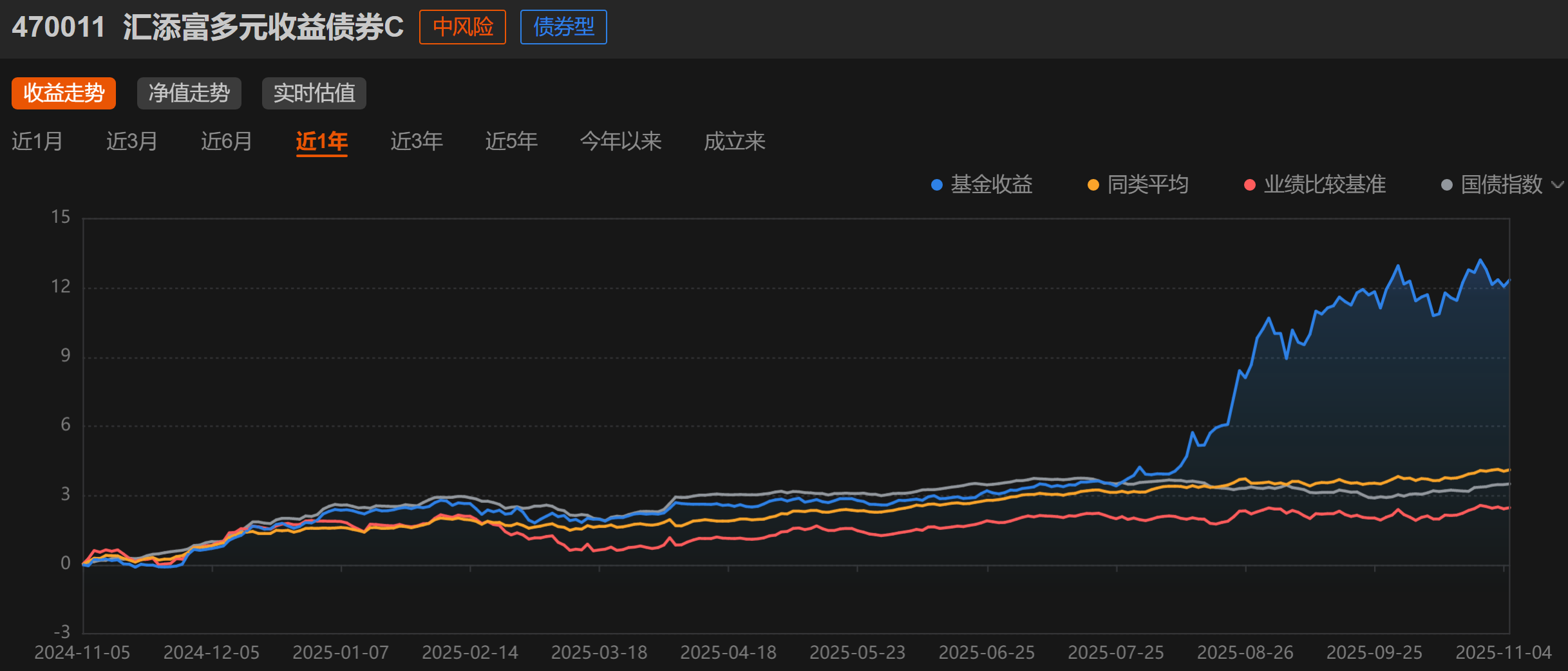Click the gray 国债指数 legend dot

1447,185
